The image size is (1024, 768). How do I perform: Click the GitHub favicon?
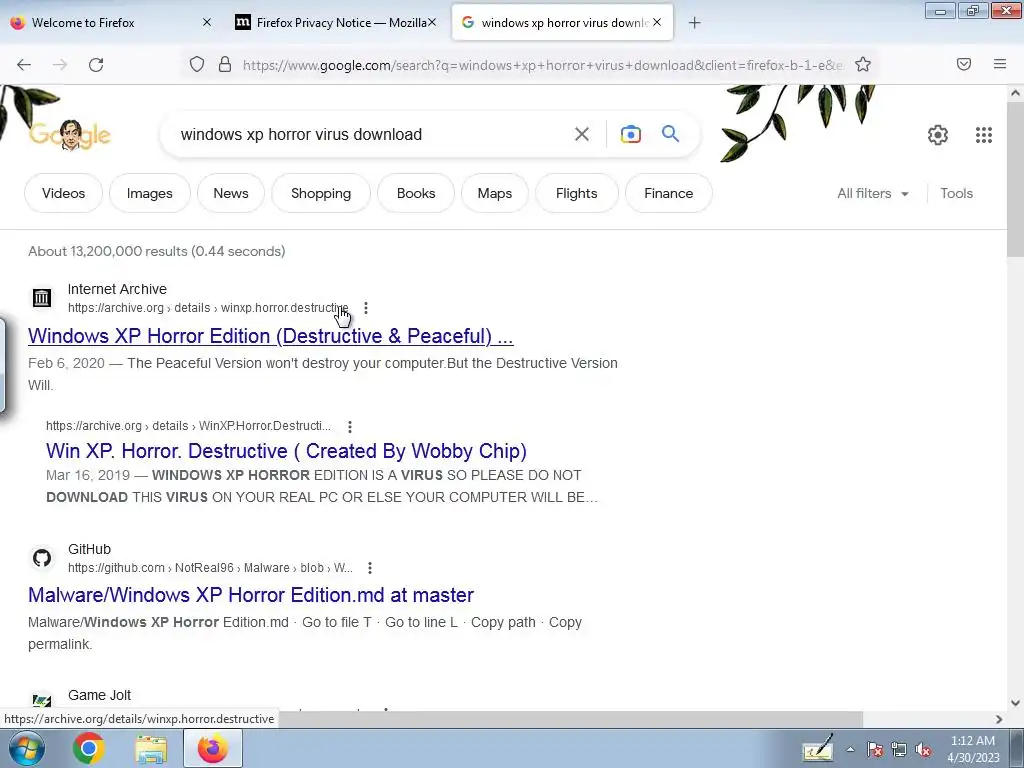[x=42, y=558]
